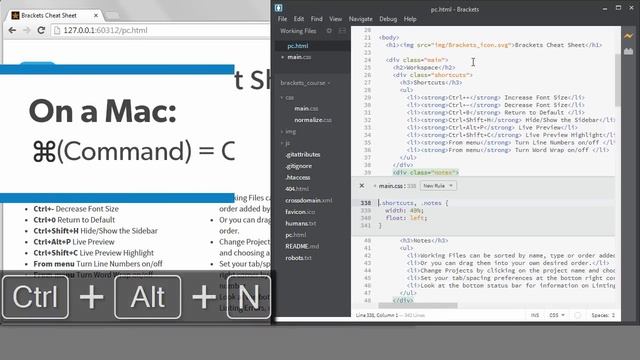Viewport: 640px width, 360px height.
Task: Click 'Ctrl+Shift+H Hide/Show the Sidebar' in browser
Action: pos(96,231)
